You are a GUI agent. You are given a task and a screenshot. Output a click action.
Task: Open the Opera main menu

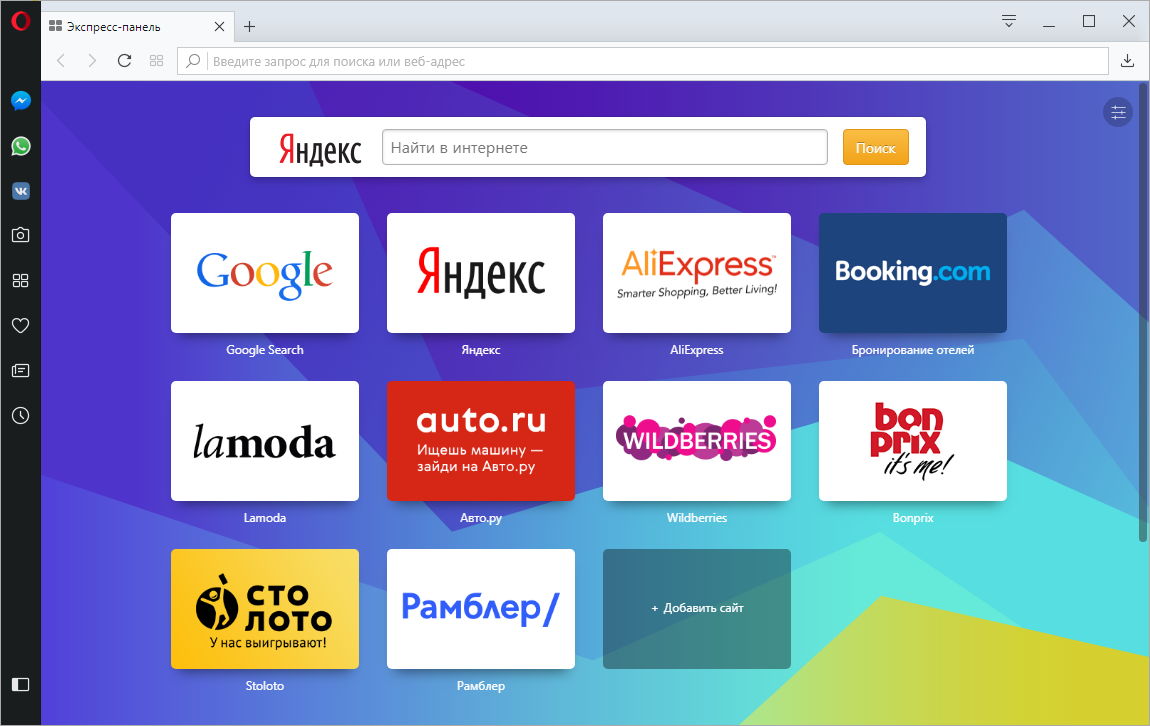tap(21, 21)
